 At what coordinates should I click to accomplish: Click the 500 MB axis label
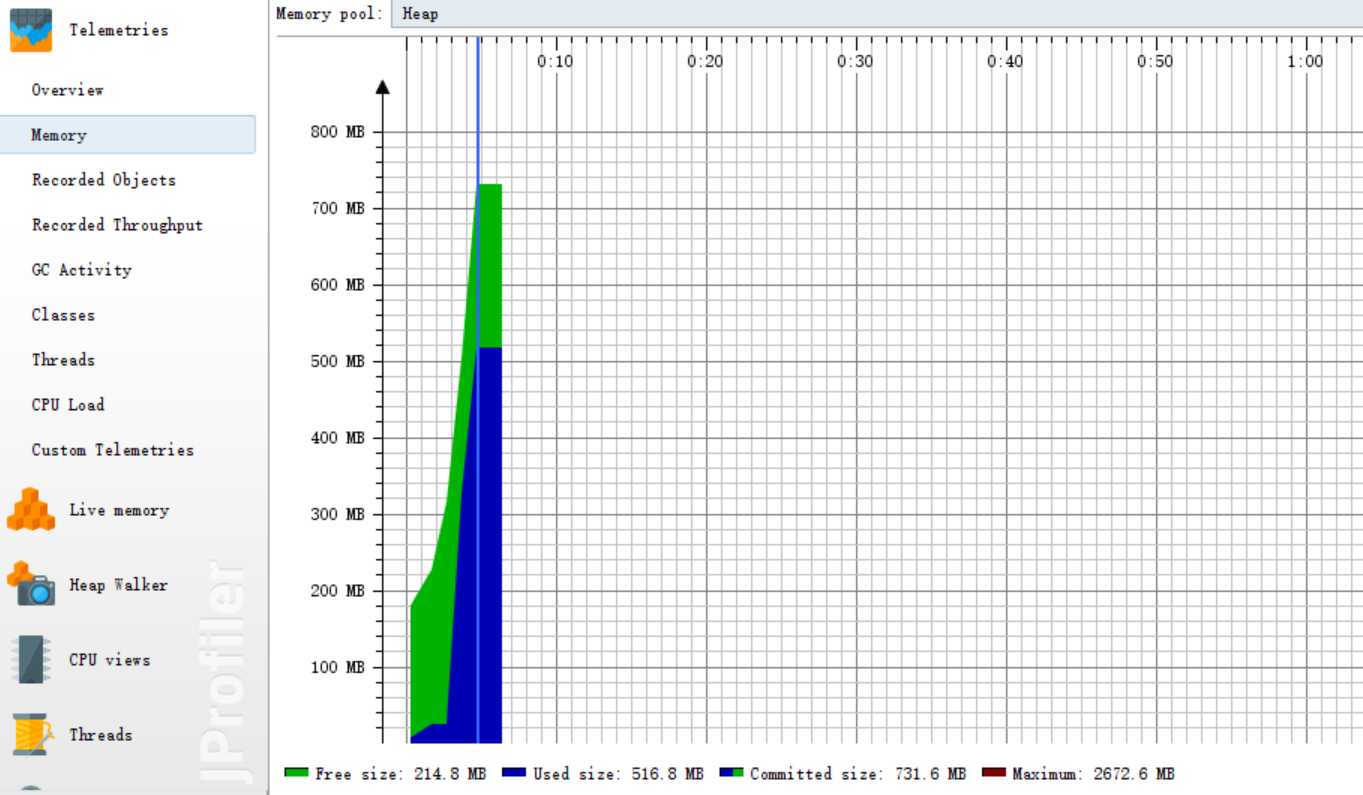click(340, 361)
